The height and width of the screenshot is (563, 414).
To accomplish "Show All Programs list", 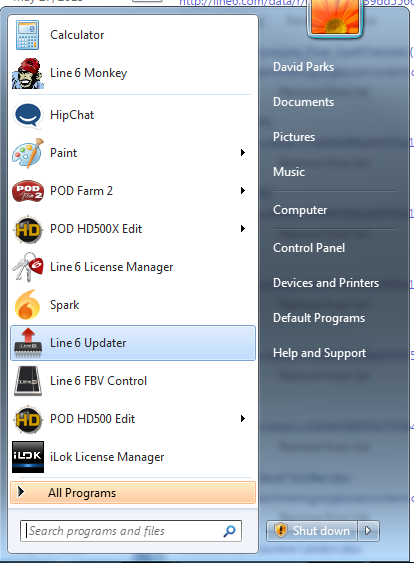I will point(133,493).
